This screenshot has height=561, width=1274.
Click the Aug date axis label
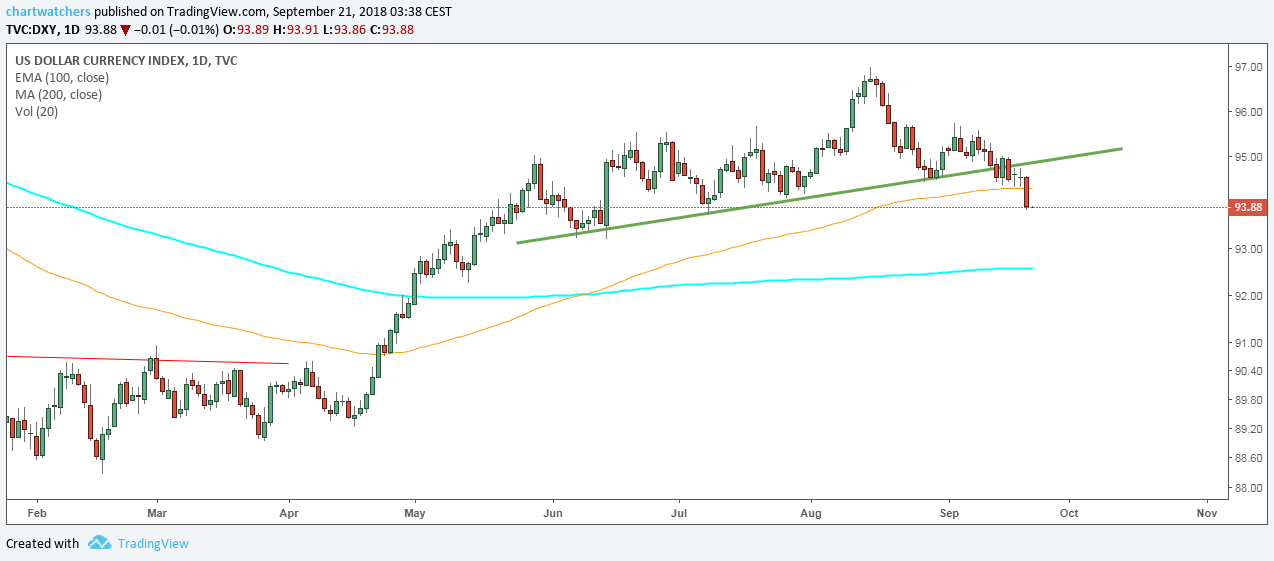point(811,512)
